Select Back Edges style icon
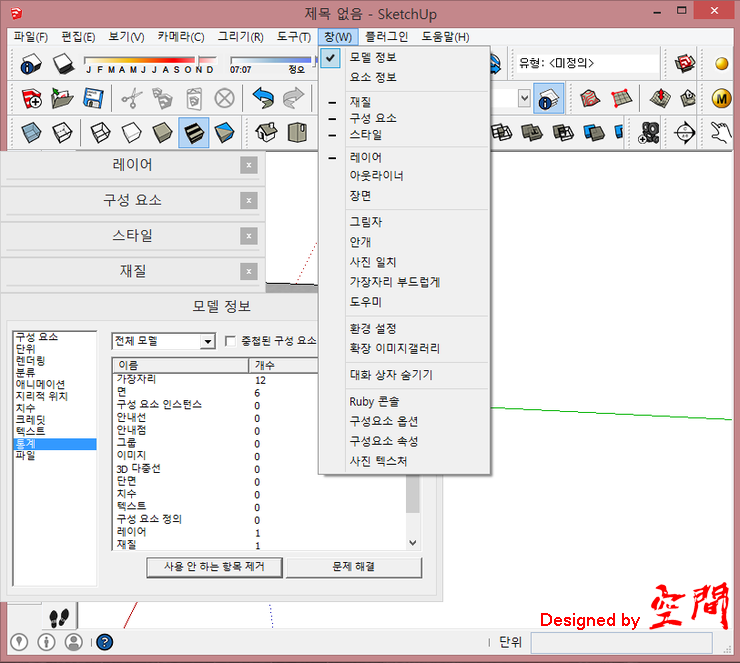Viewport: 740px width, 663px height. (62, 133)
